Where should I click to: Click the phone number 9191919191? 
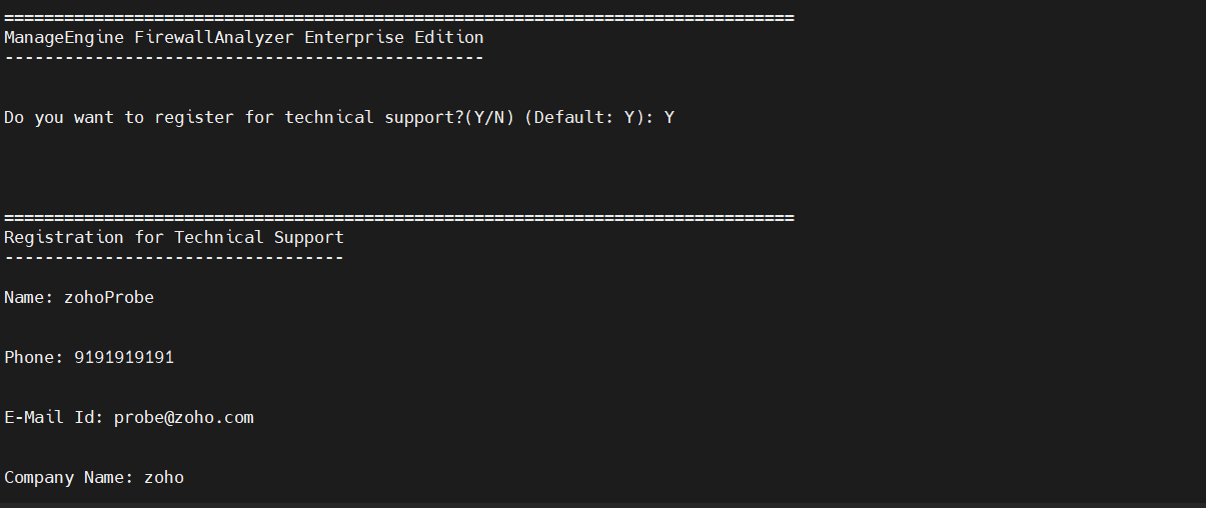pyautogui.click(x=124, y=358)
